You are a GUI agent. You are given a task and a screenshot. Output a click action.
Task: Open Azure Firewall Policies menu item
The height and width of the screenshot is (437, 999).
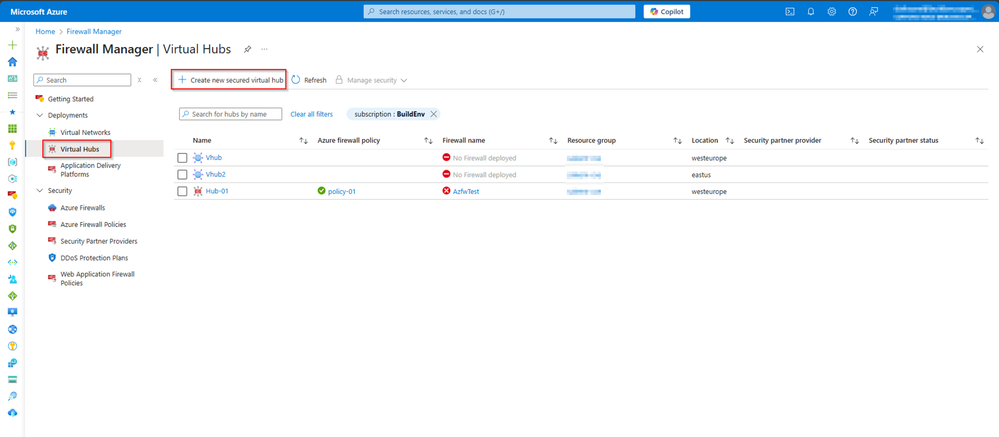pos(92,224)
